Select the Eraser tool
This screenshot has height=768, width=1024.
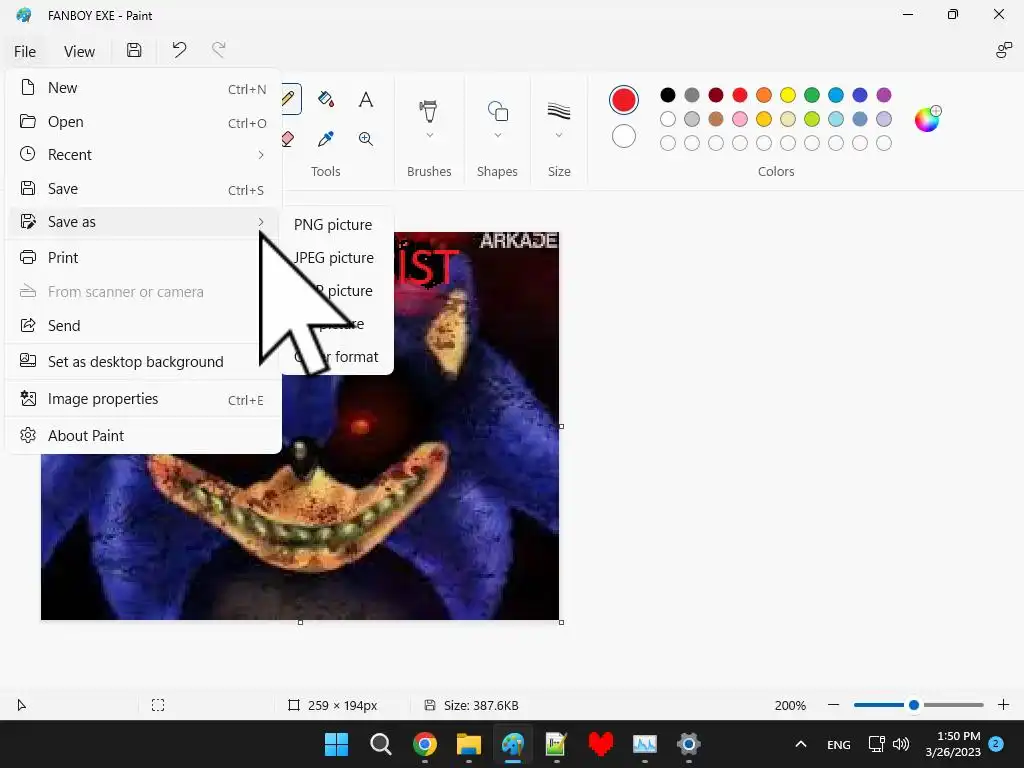click(x=289, y=138)
